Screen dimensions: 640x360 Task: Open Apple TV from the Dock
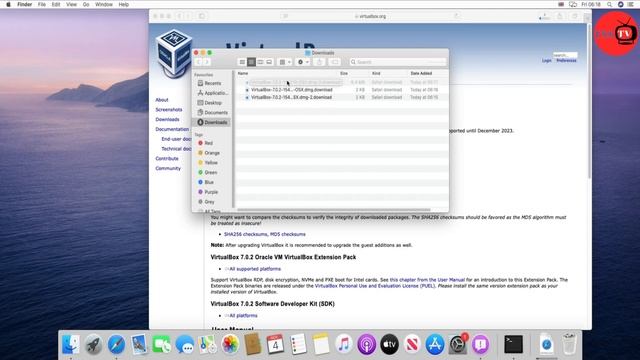pos(389,344)
